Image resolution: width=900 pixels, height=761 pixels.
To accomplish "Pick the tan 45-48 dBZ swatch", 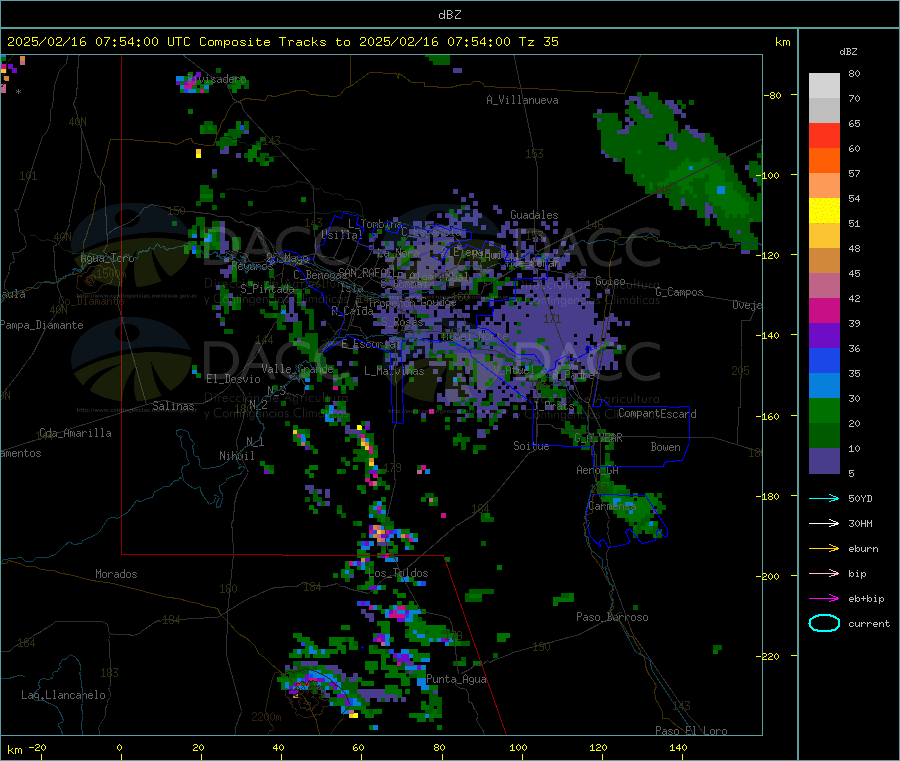I will click(x=824, y=261).
